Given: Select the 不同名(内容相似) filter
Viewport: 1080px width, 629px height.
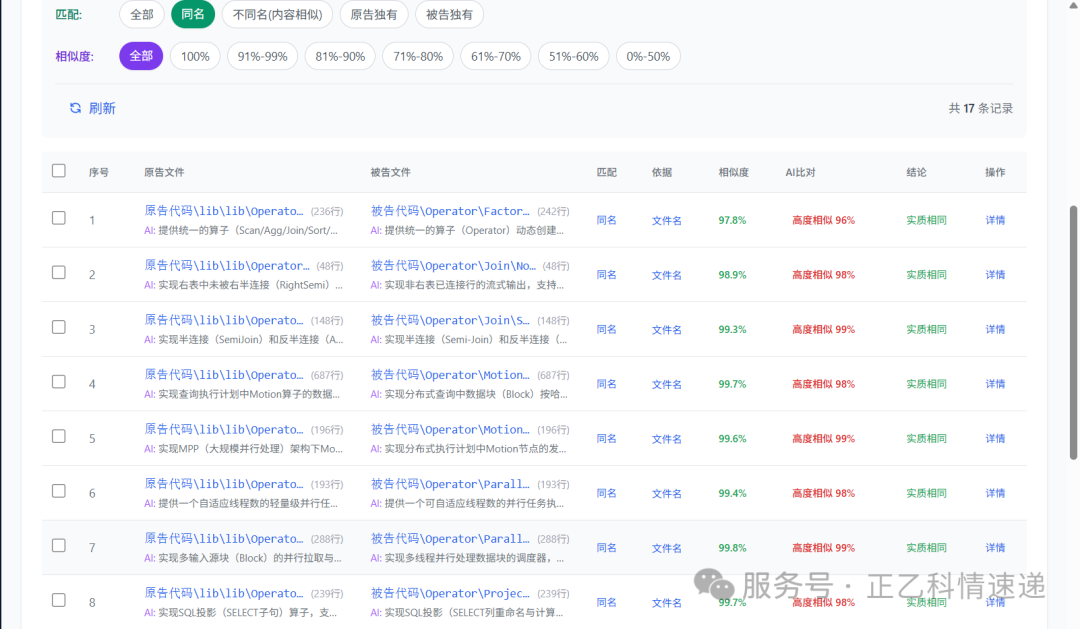Looking at the screenshot, I should click(x=277, y=15).
